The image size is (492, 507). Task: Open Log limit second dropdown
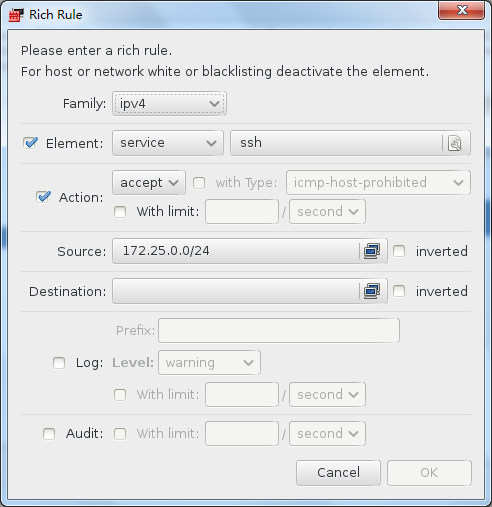(x=327, y=395)
